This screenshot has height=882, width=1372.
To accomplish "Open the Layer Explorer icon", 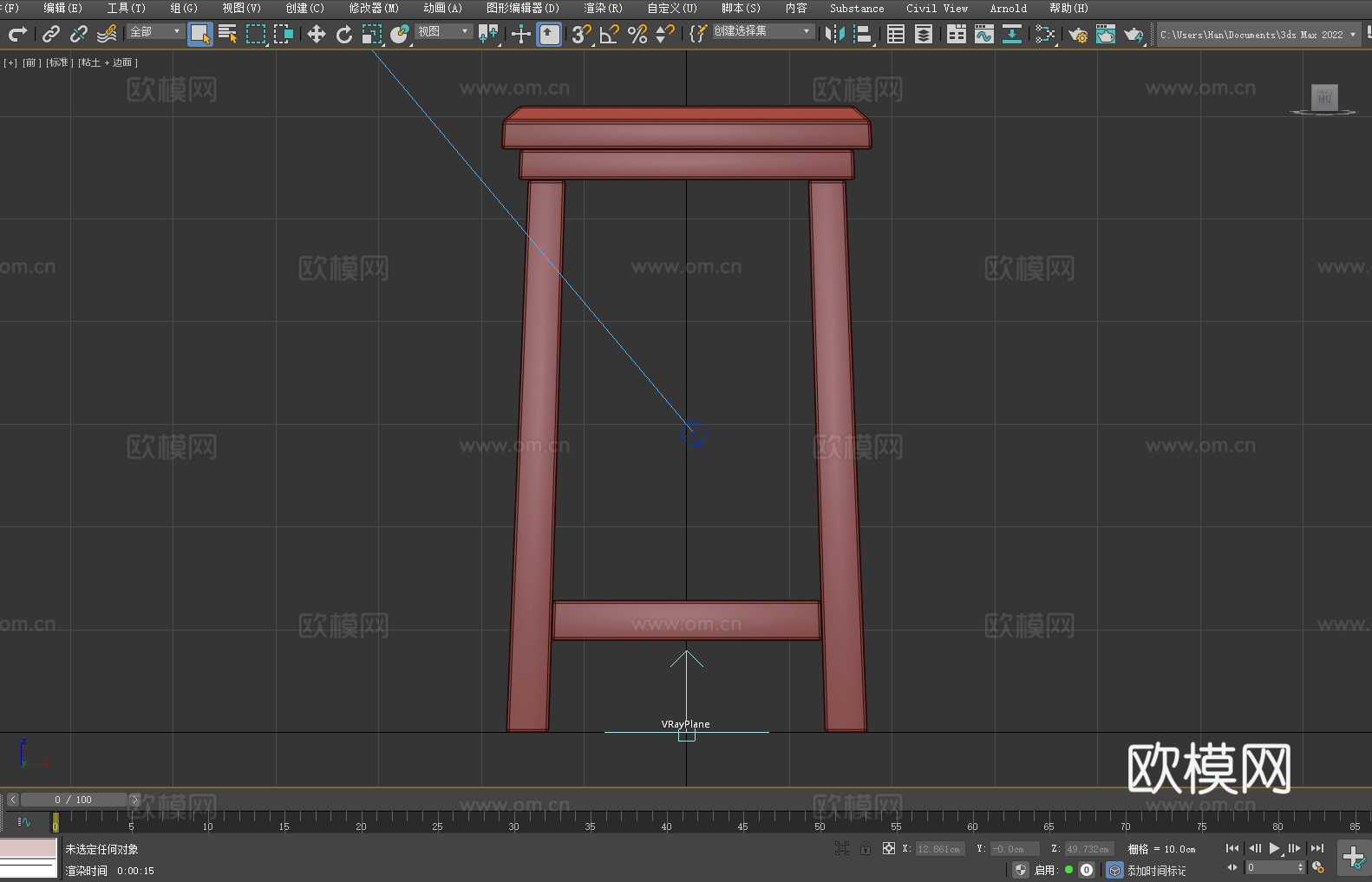I will pos(924,34).
